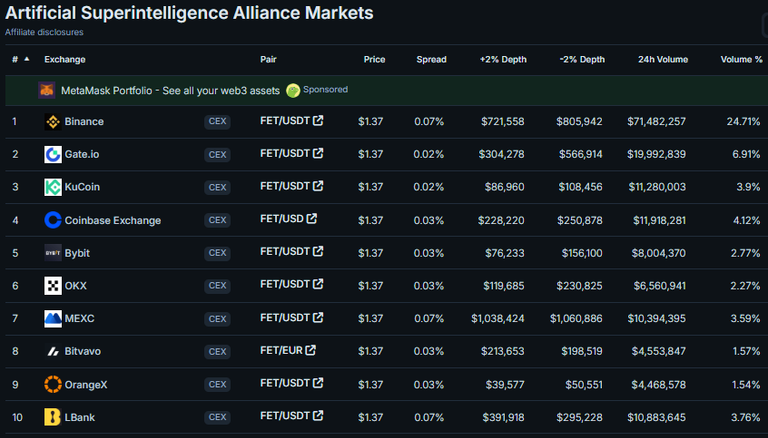This screenshot has width=768, height=438.
Task: Click the Gate.io exchange logo
Action: 53,154
